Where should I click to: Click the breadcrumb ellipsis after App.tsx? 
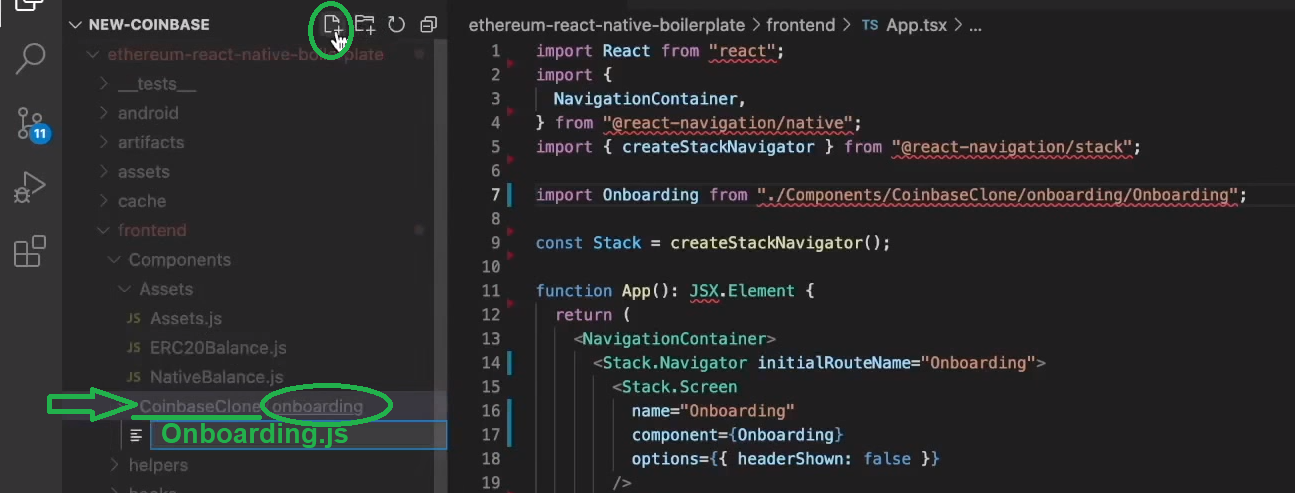tap(977, 25)
